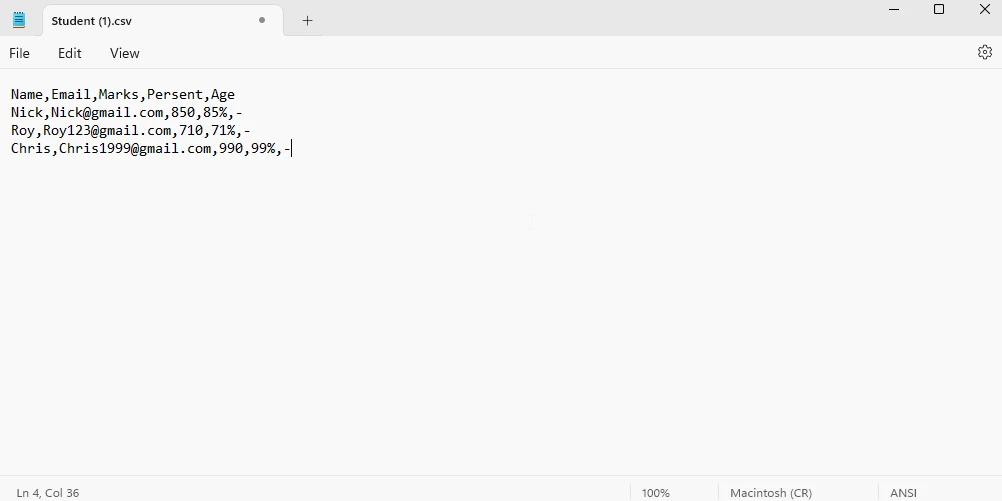Place cursor in the Nick@gmail.com row
This screenshot has width=1002, height=501.
pos(126,113)
